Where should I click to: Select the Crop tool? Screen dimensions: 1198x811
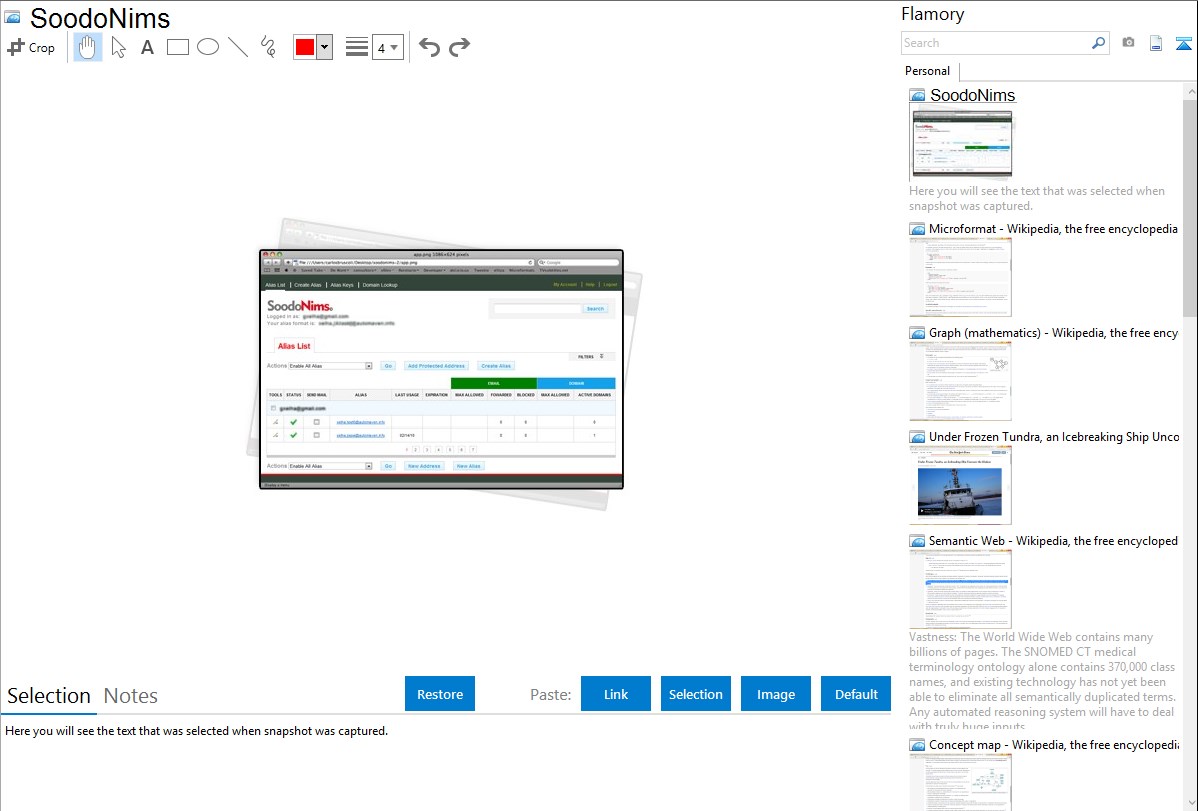coord(31,47)
